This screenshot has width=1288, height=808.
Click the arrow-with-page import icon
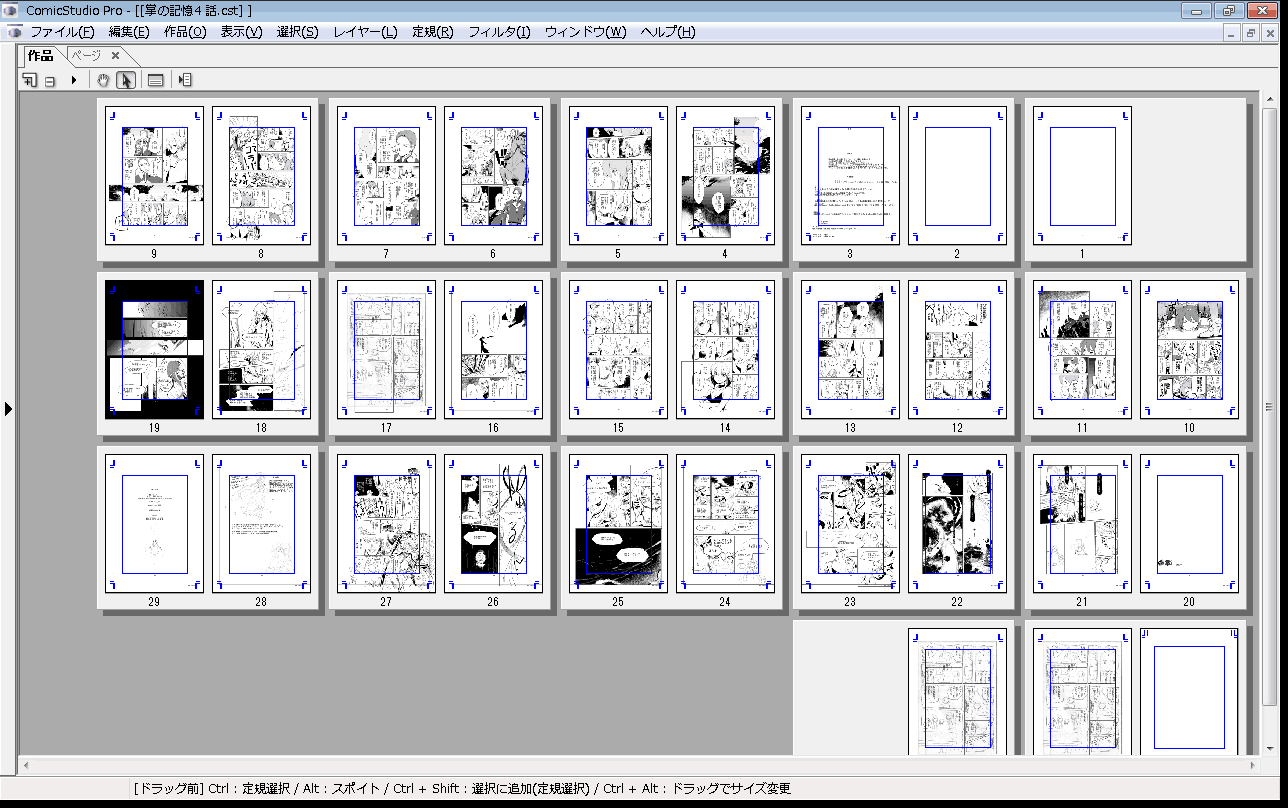tap(185, 80)
